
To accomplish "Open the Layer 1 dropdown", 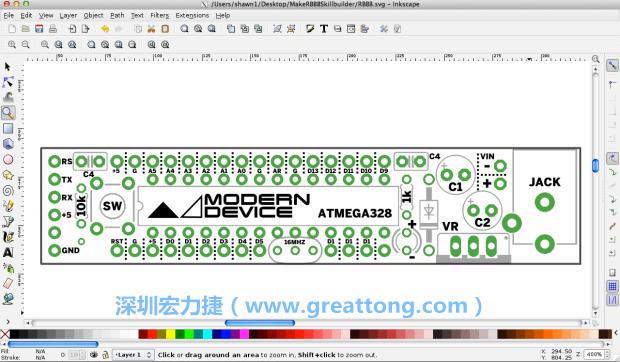I will (133, 355).
